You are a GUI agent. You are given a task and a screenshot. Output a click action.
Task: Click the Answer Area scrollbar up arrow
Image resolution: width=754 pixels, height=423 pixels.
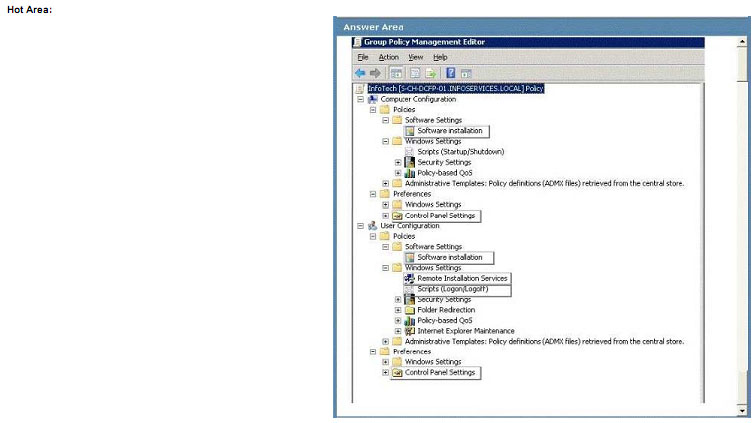point(742,42)
